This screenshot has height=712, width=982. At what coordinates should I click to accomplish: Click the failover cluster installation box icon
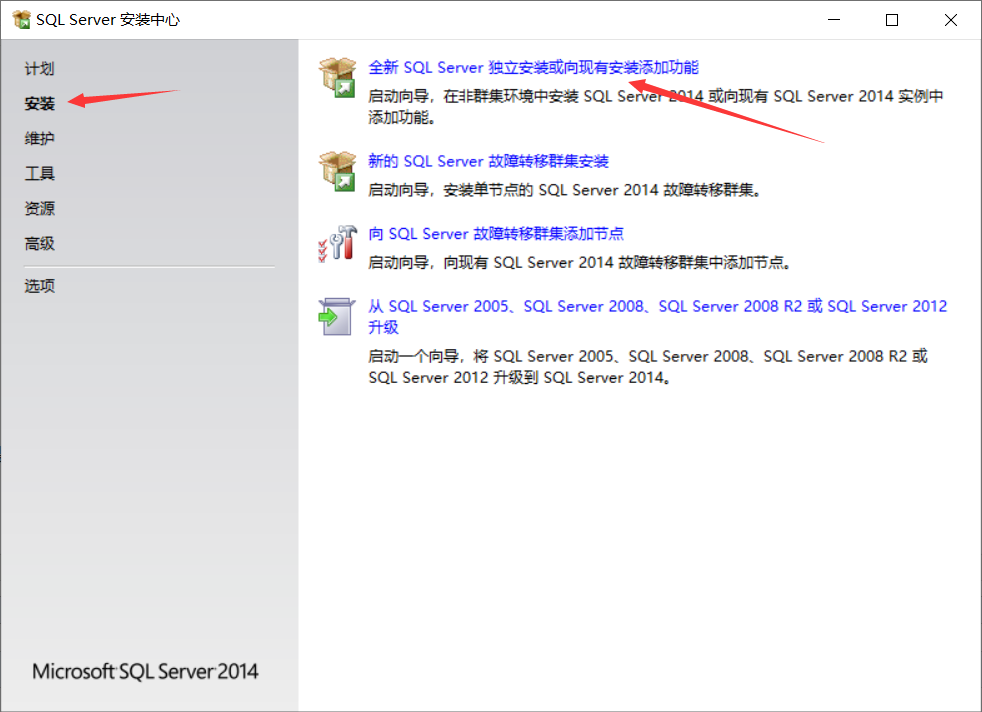[x=338, y=171]
